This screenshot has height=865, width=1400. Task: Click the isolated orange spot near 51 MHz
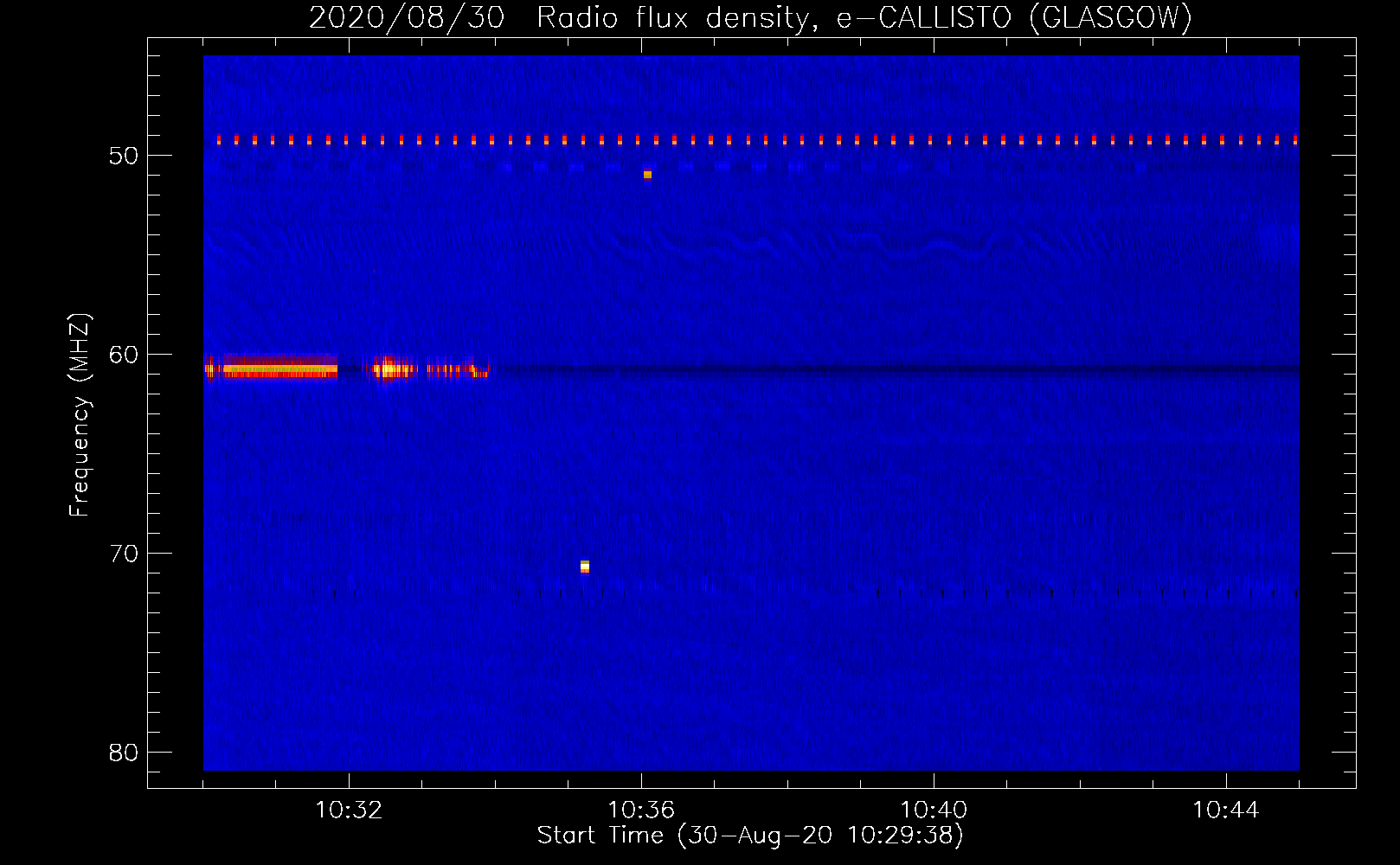[x=647, y=175]
